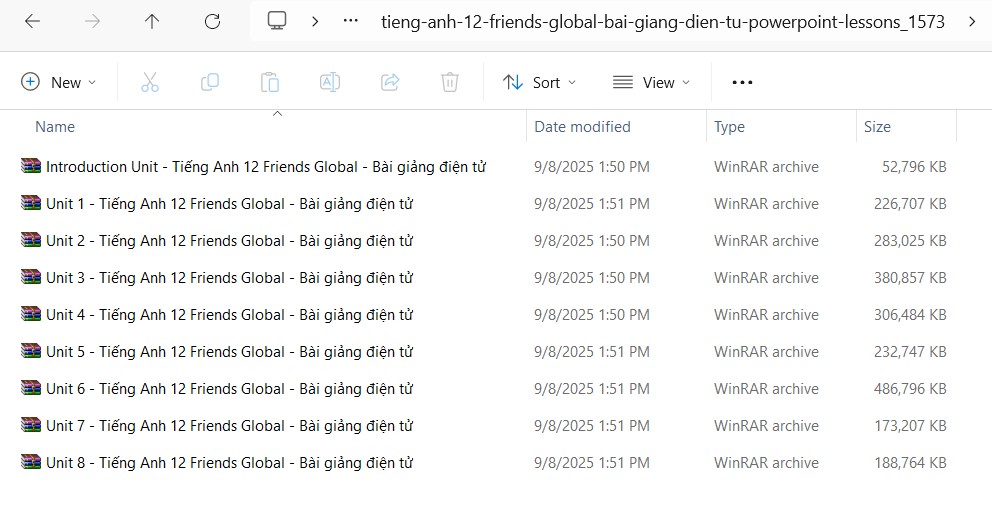Go forward with the right arrow

[x=92, y=21]
